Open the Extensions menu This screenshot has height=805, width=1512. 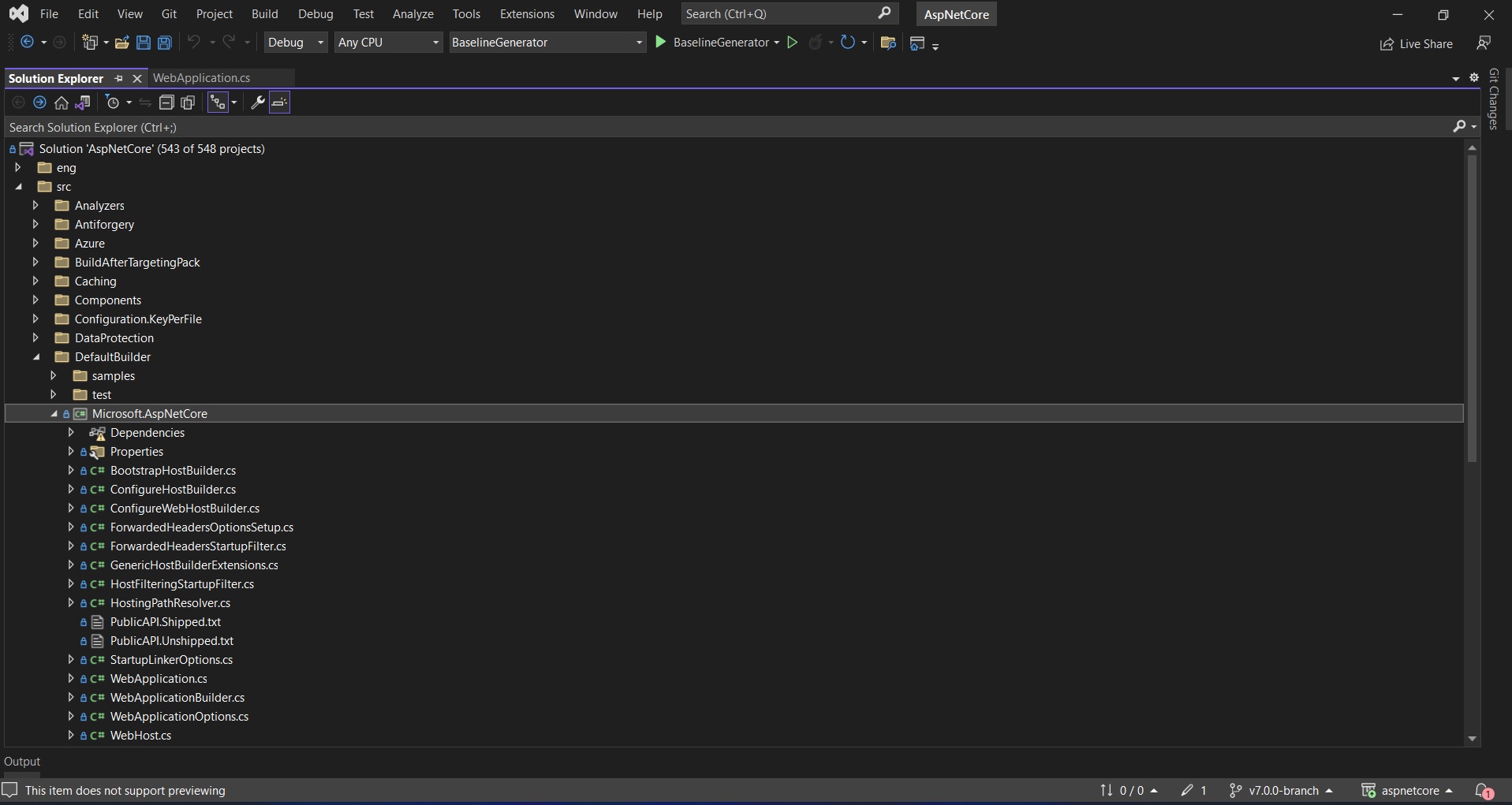pos(527,14)
